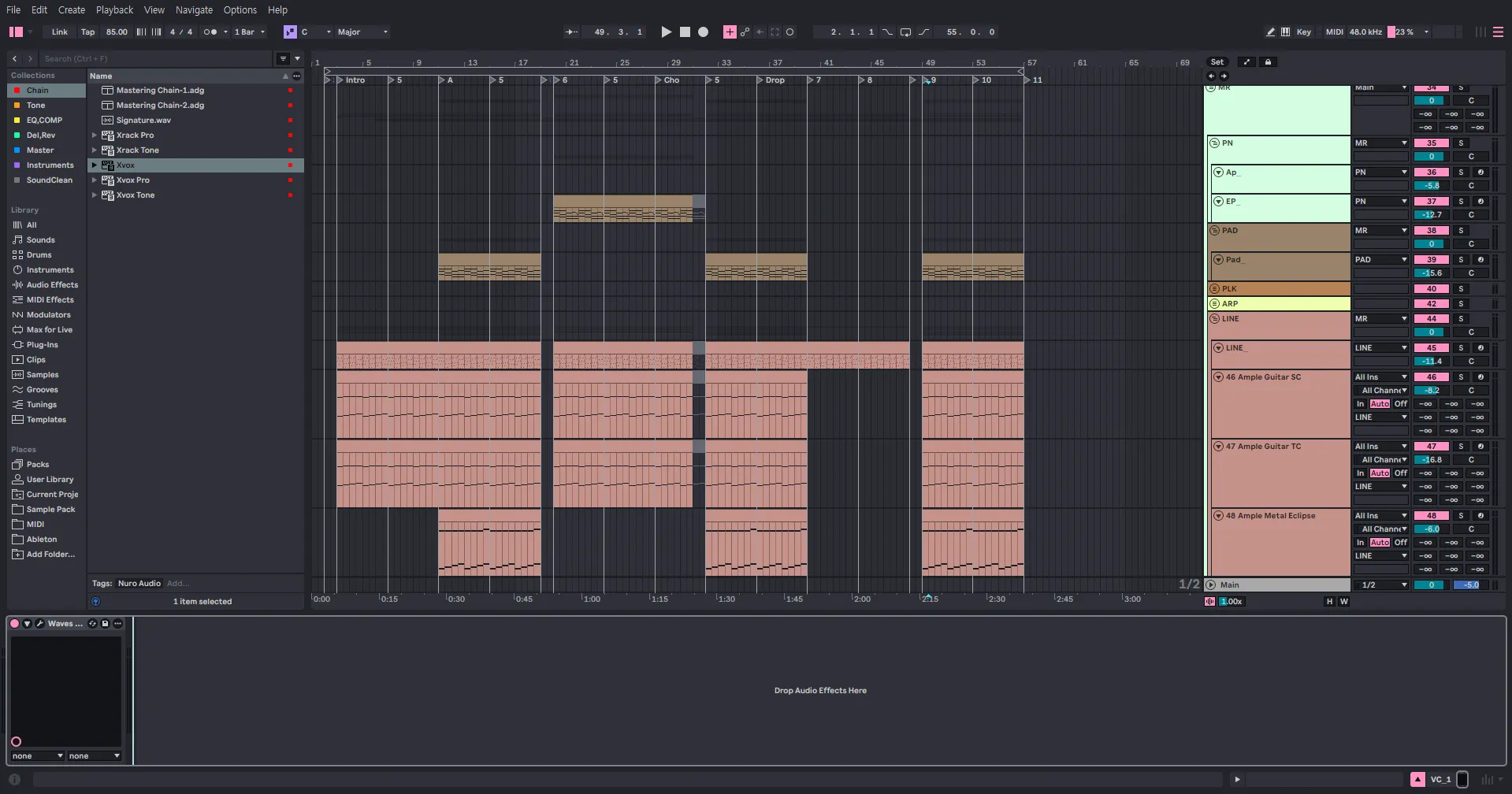Toggle the metronome button
The height and width of the screenshot is (794, 1512).
point(210,32)
